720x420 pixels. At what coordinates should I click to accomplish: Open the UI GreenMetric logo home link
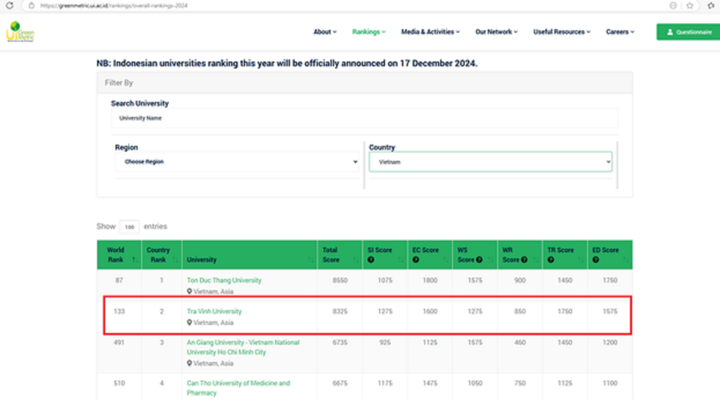point(20,32)
